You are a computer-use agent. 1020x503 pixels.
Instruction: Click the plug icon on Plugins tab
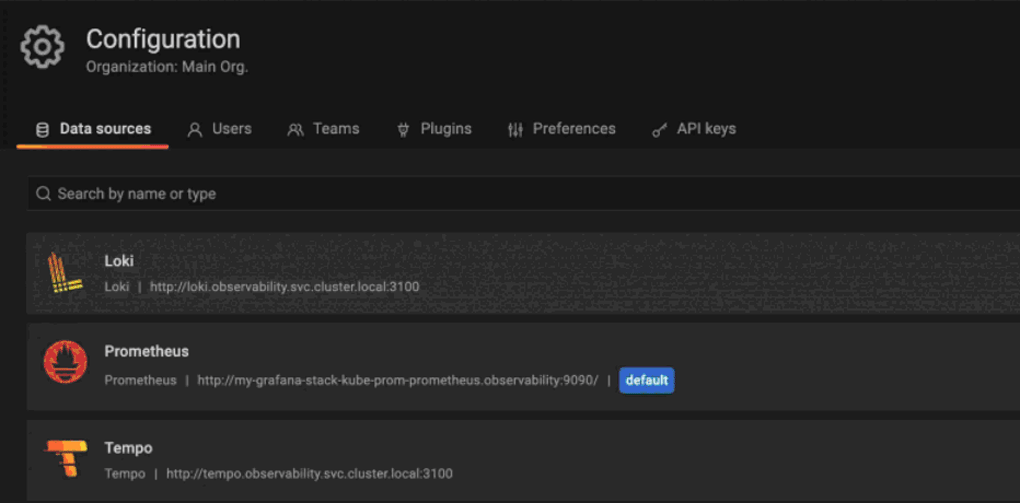click(x=403, y=130)
